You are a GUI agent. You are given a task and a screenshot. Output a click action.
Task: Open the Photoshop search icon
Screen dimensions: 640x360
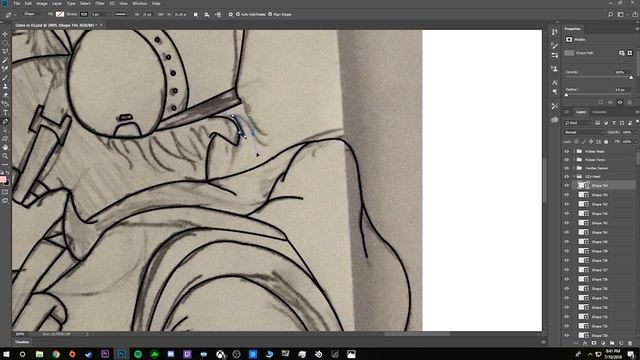(x=610, y=14)
